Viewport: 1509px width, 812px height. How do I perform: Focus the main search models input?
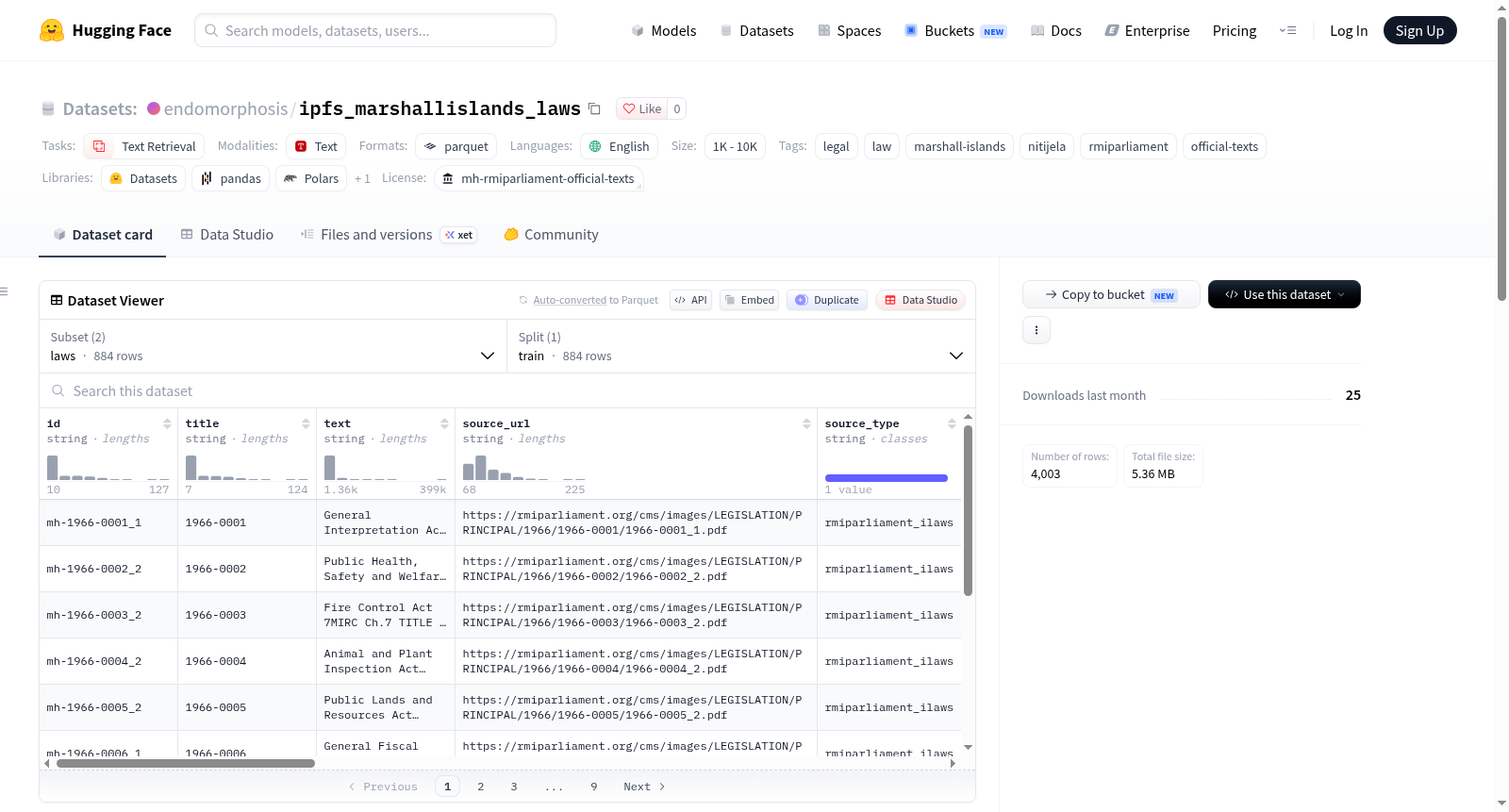375,30
